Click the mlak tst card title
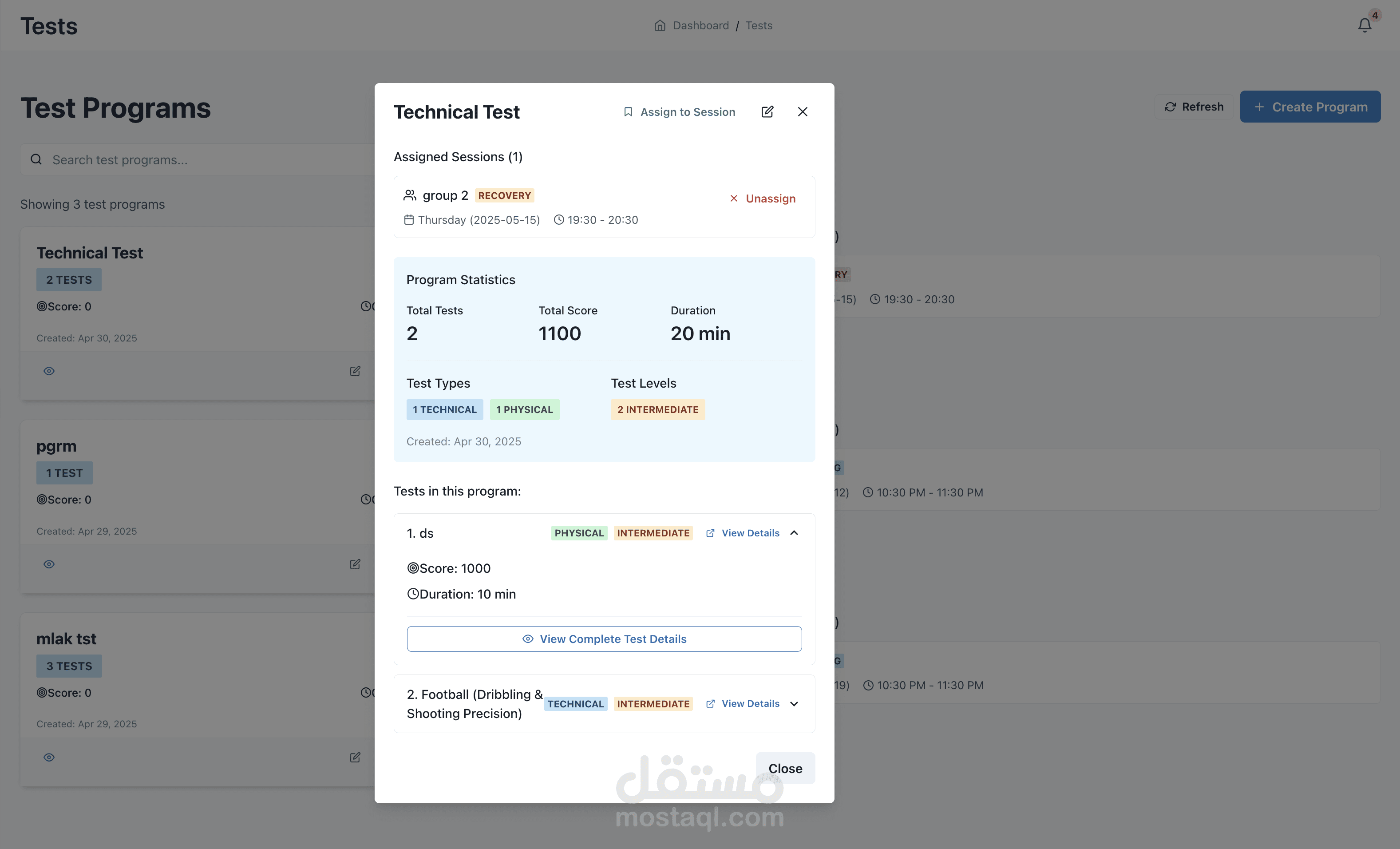This screenshot has height=849, width=1400. (x=66, y=639)
